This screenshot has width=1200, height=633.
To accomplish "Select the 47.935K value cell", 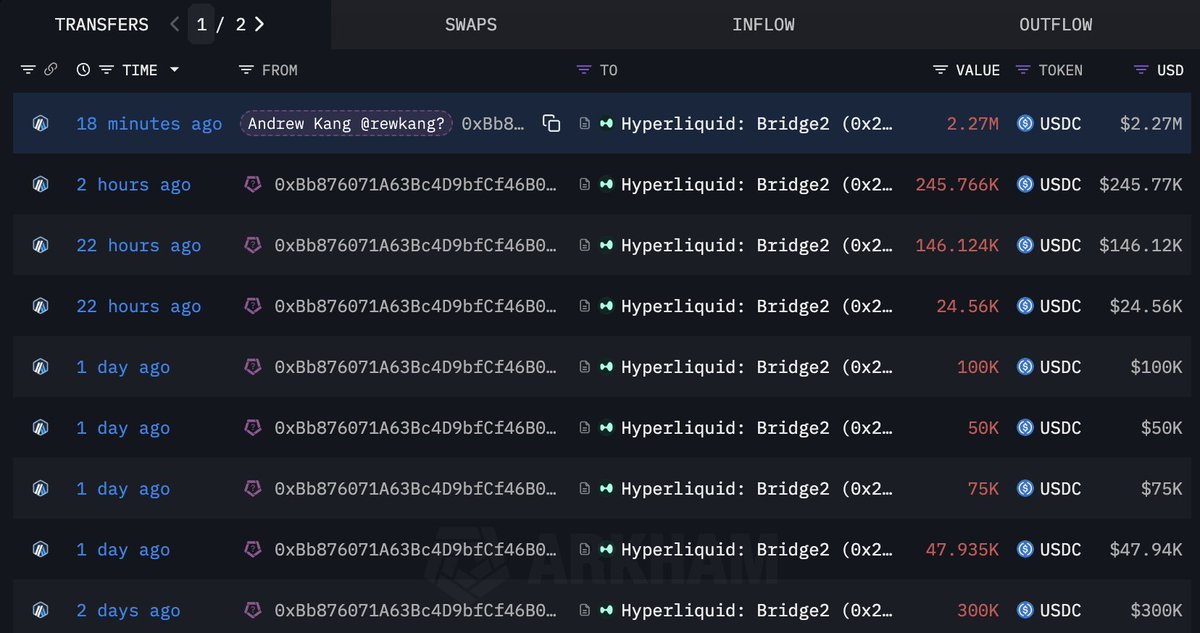I will tap(962, 550).
